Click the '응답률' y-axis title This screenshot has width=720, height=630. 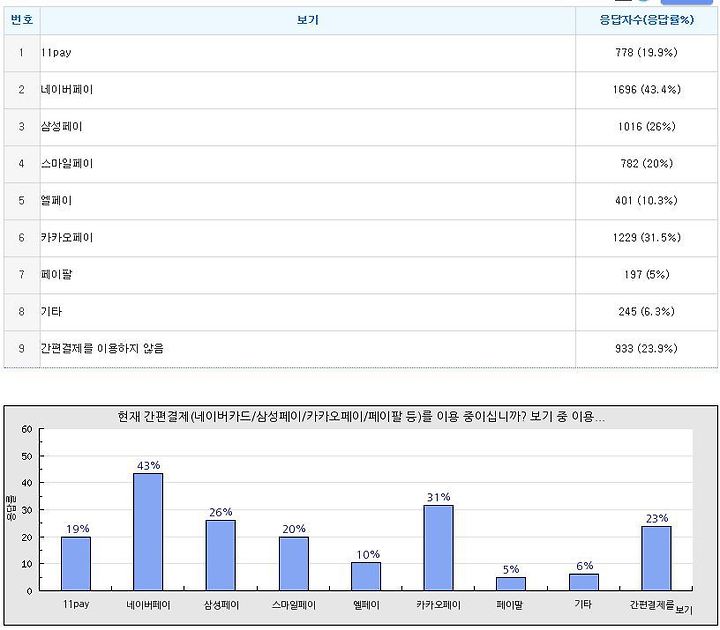coord(11,509)
